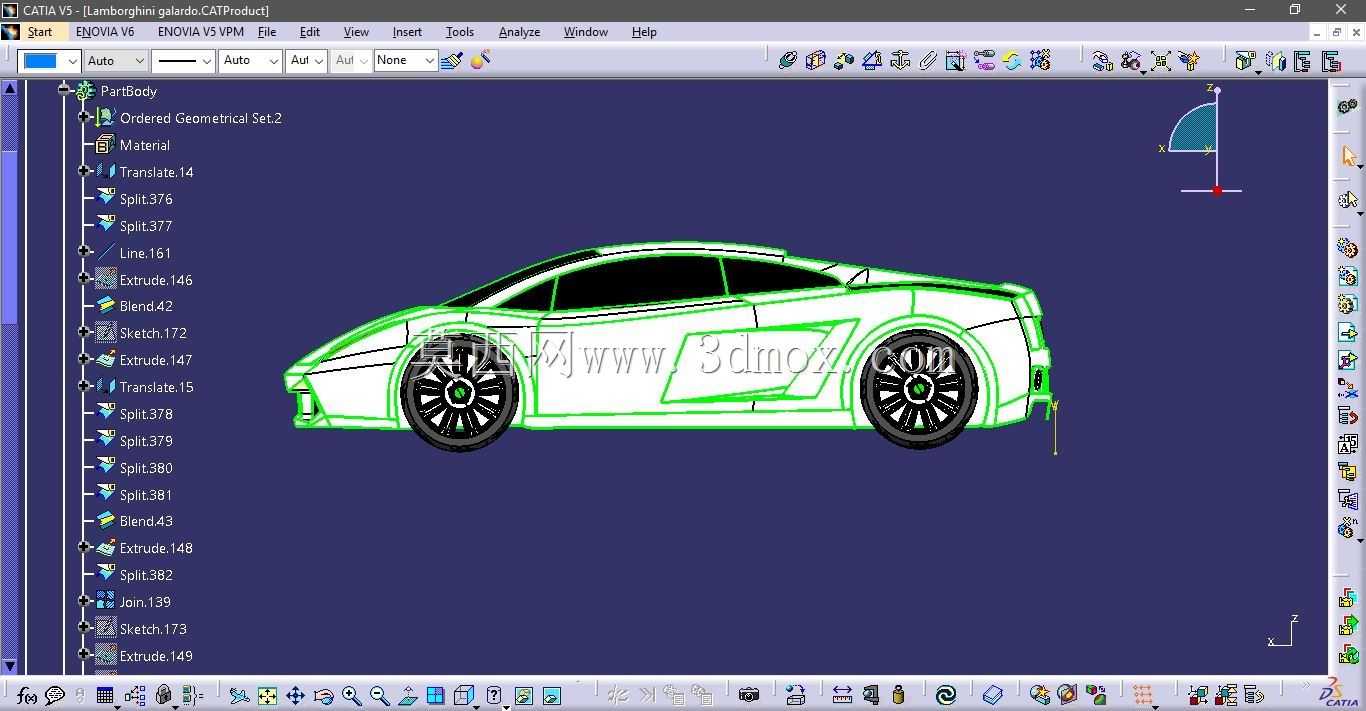The height and width of the screenshot is (711, 1366).
Task: Click the Painter brush icon
Action: [452, 60]
